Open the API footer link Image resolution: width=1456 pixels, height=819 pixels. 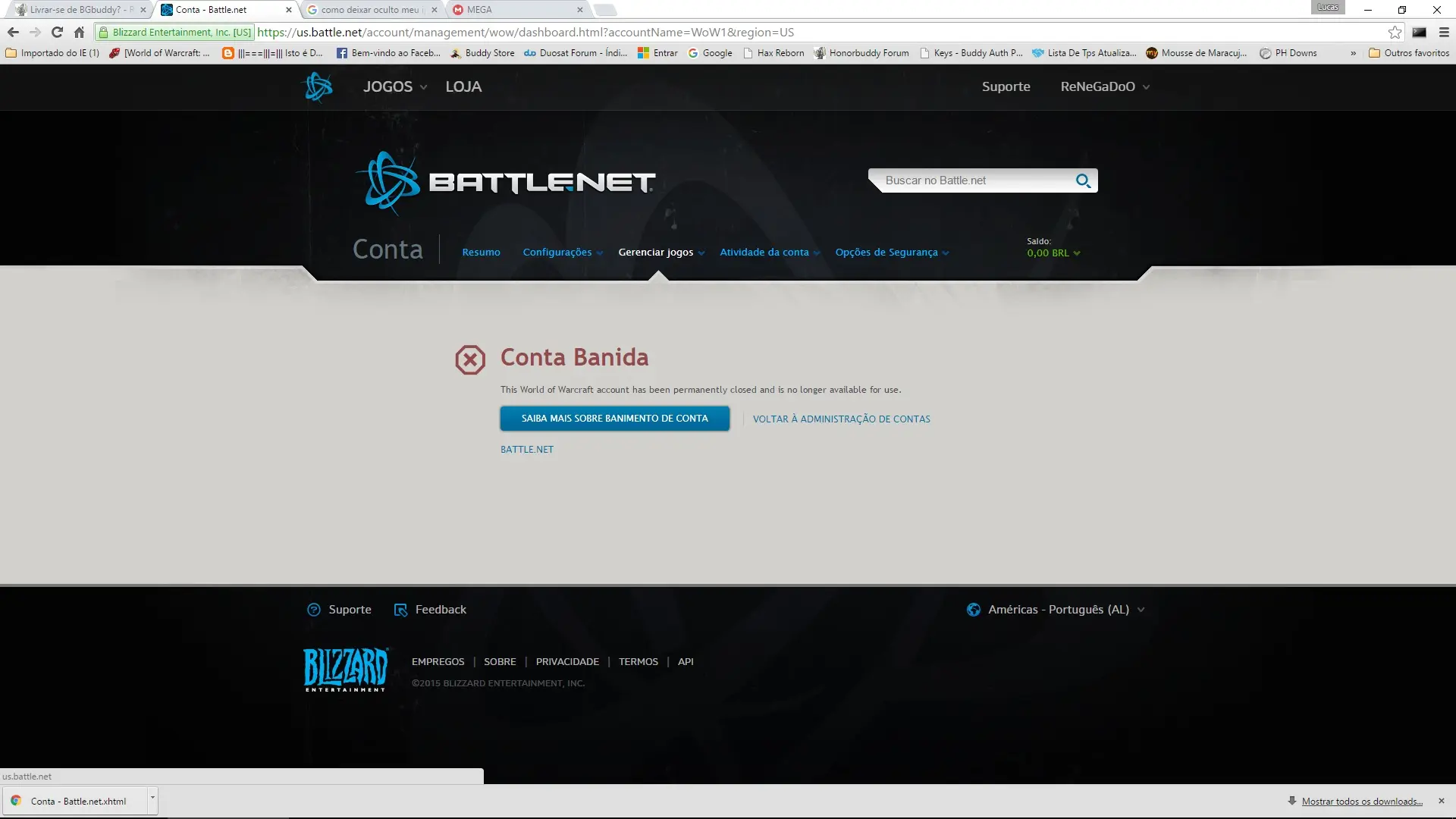click(686, 662)
